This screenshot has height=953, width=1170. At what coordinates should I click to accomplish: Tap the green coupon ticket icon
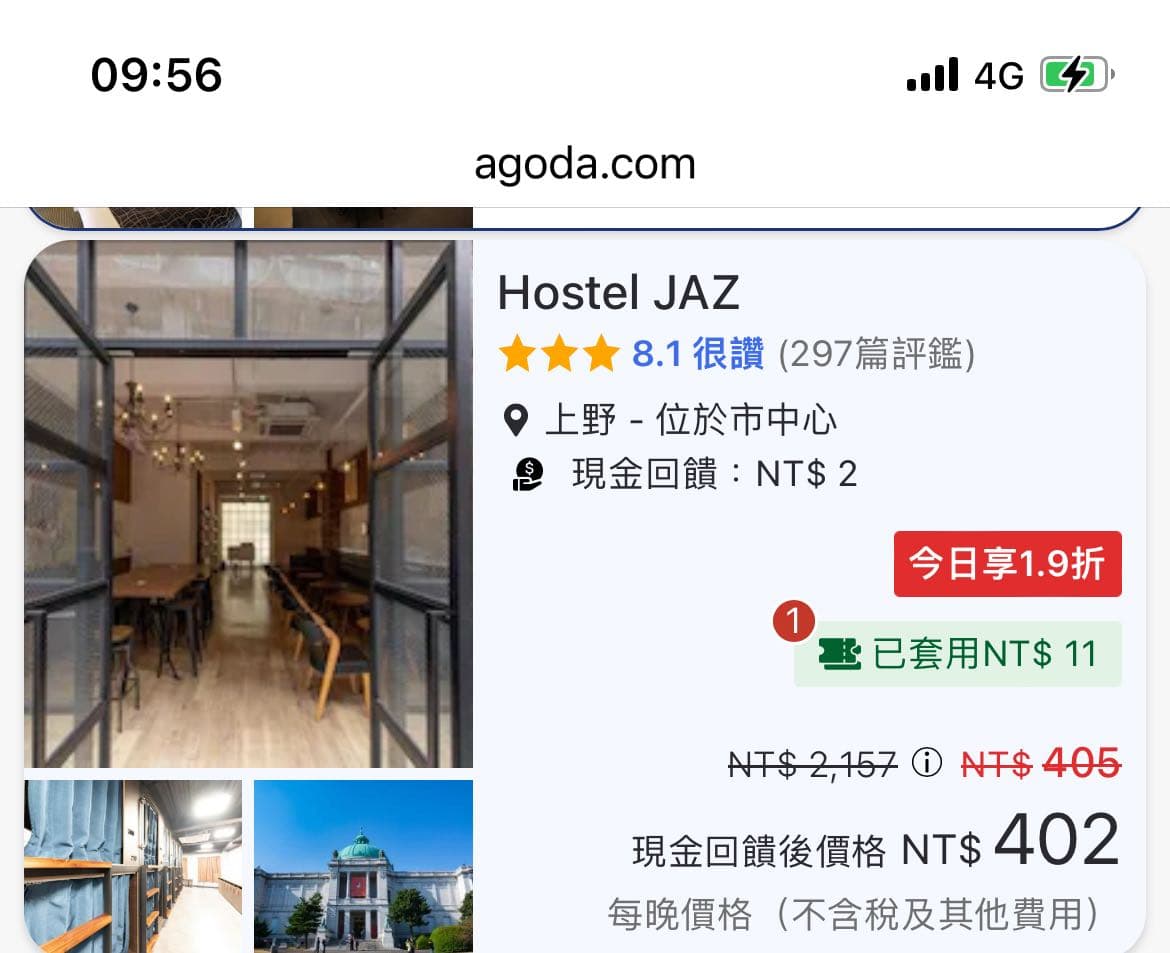click(839, 654)
